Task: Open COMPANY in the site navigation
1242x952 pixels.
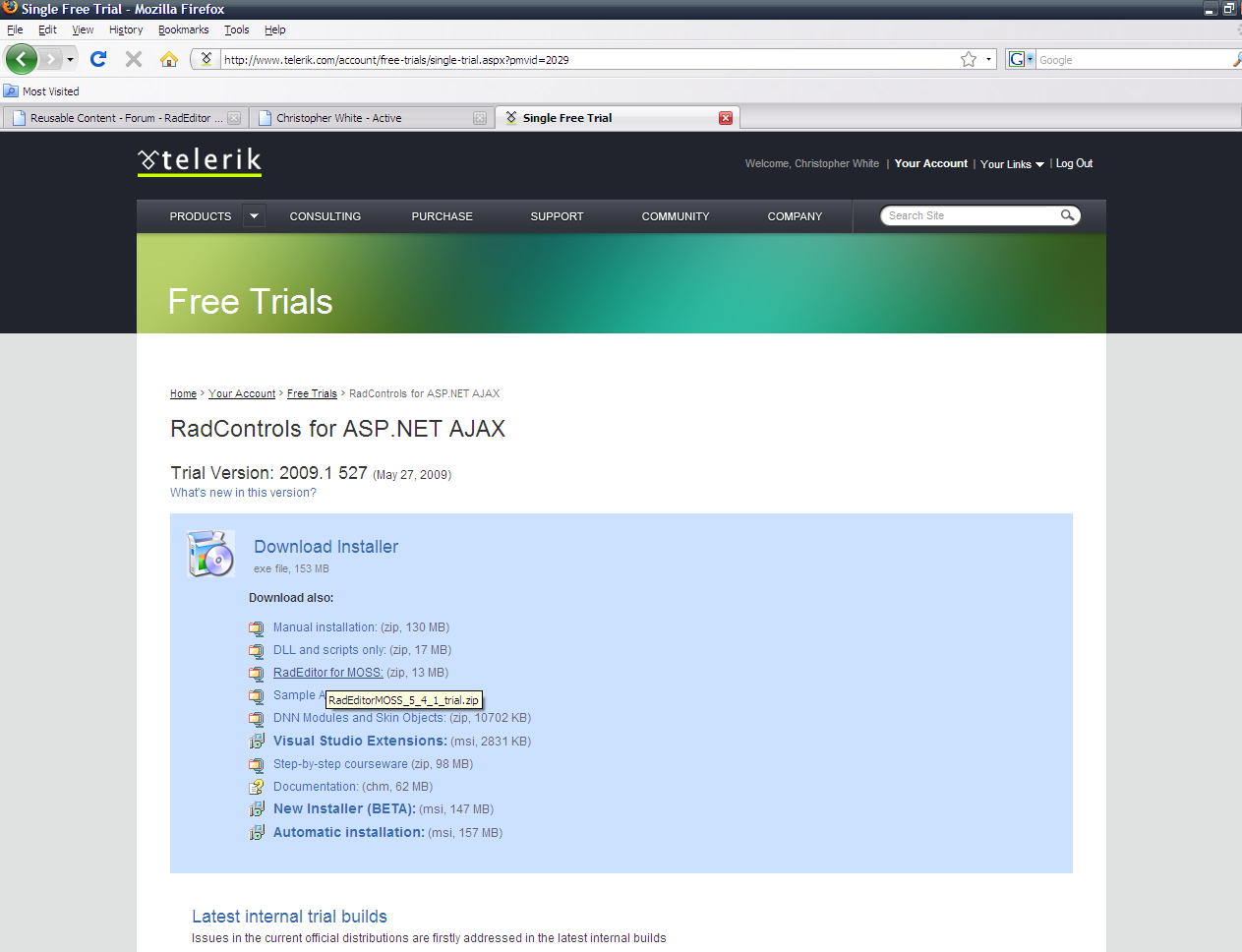Action: coord(795,216)
